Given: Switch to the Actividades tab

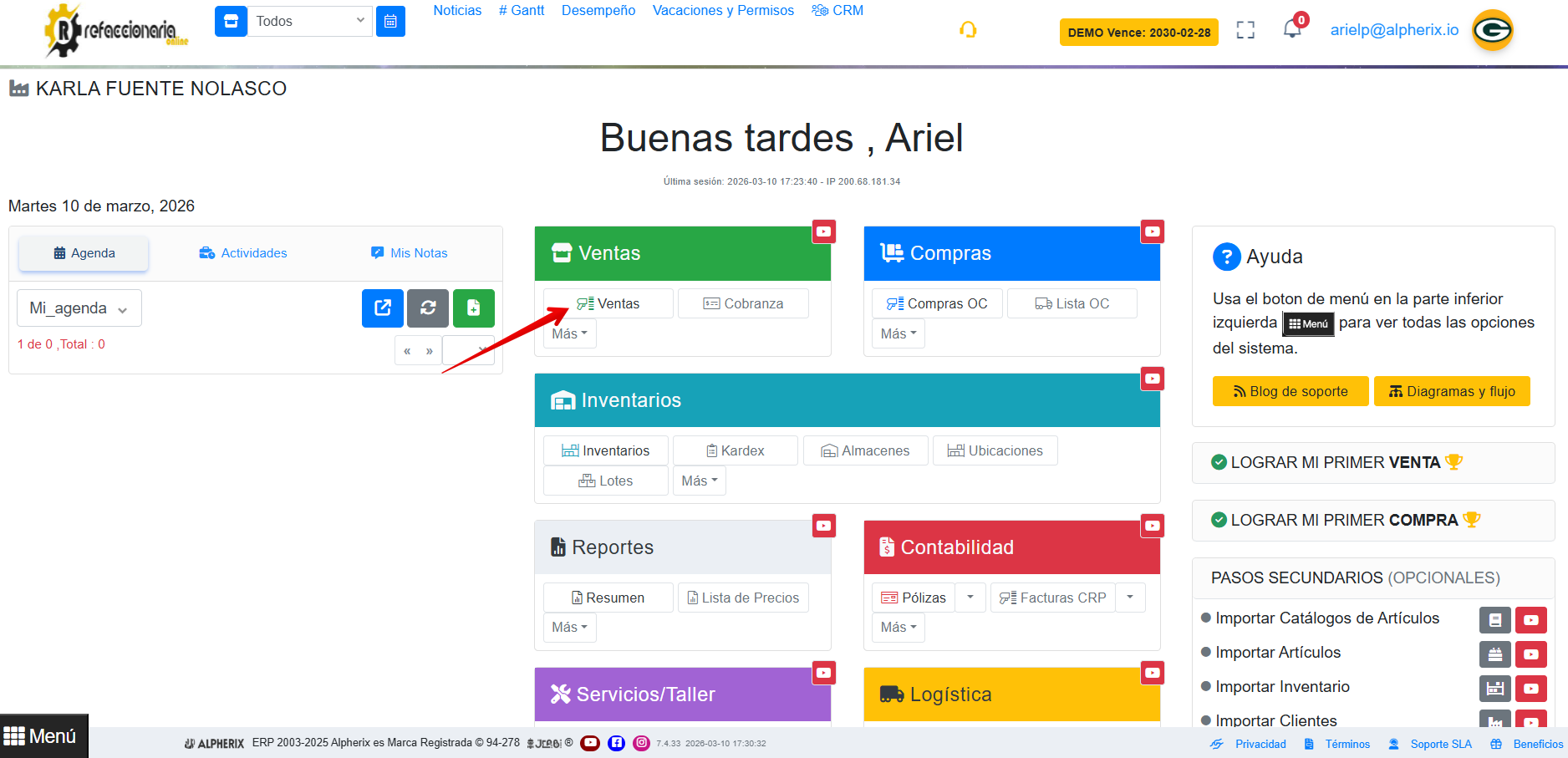Looking at the screenshot, I should click(243, 253).
